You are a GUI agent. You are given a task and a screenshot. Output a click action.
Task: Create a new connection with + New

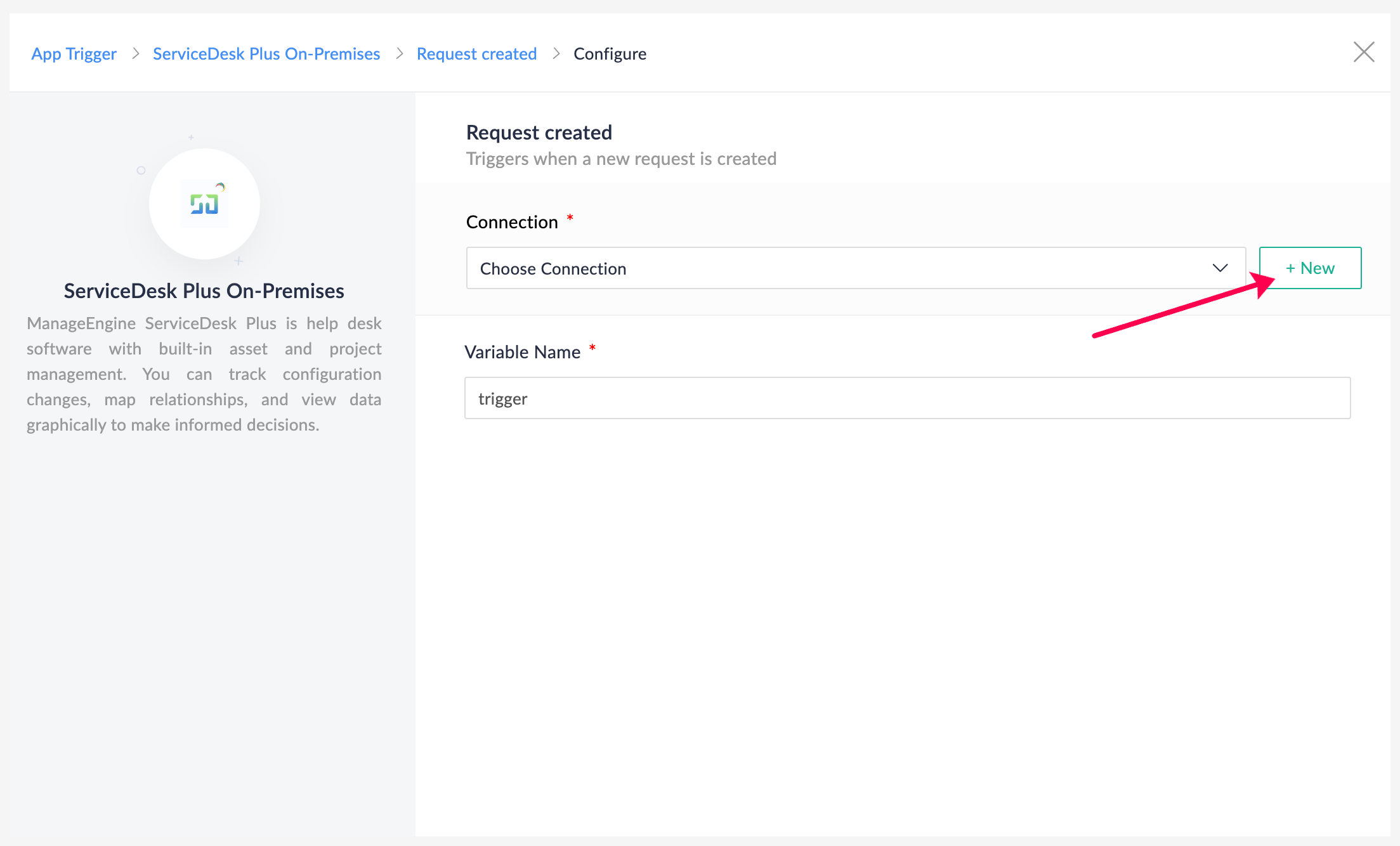point(1310,268)
